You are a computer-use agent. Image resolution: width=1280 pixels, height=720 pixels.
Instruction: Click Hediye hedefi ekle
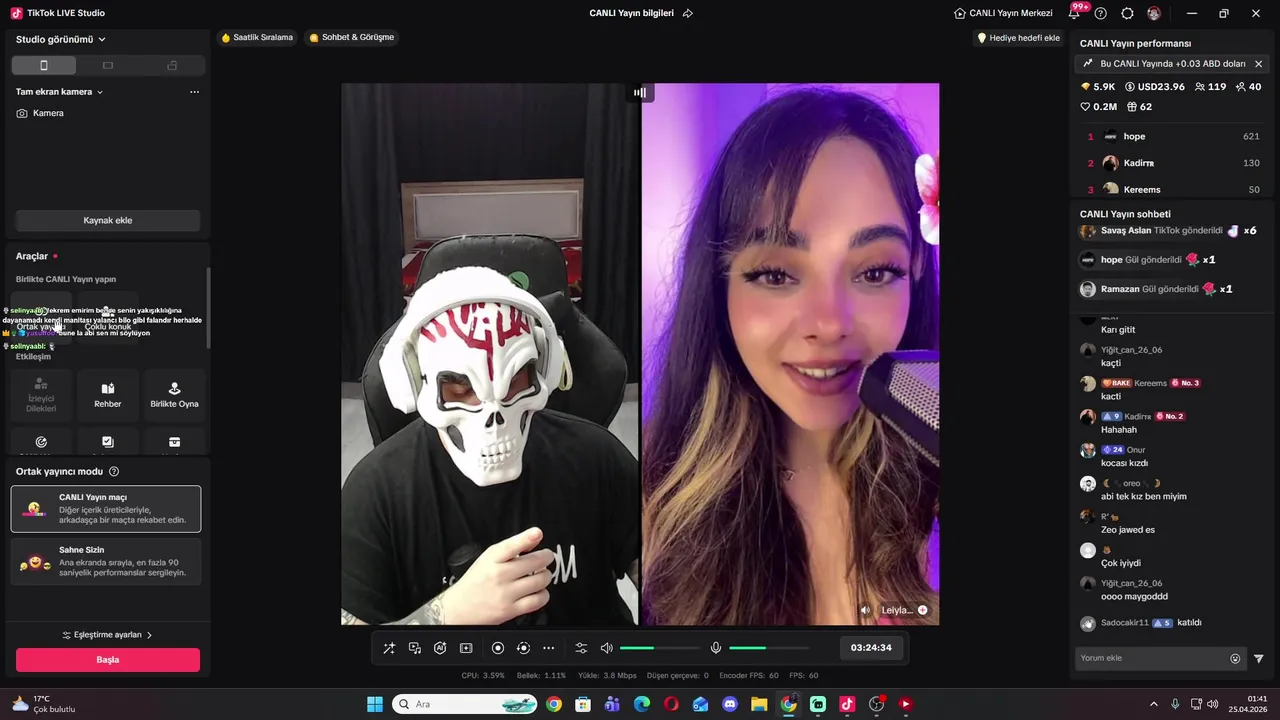tap(1018, 38)
